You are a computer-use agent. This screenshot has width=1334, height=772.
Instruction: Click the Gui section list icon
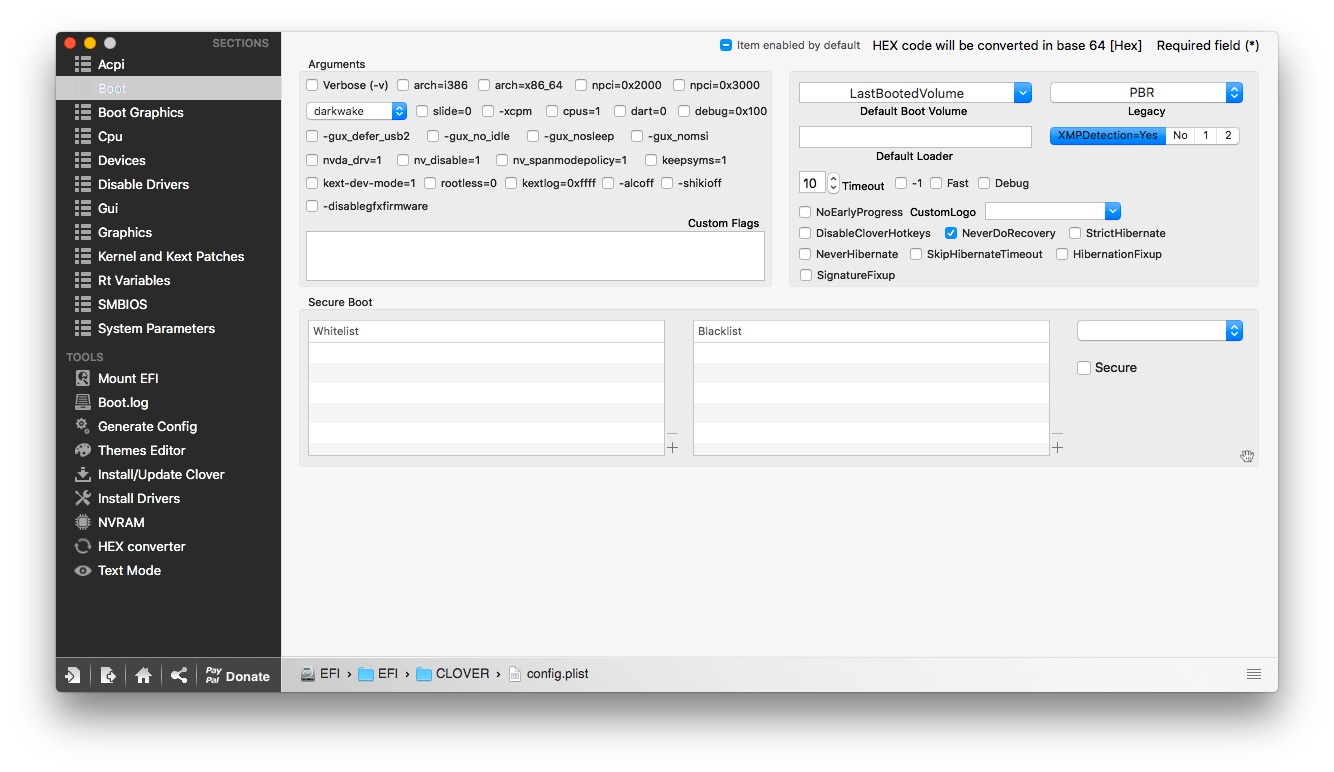pyautogui.click(x=83, y=208)
